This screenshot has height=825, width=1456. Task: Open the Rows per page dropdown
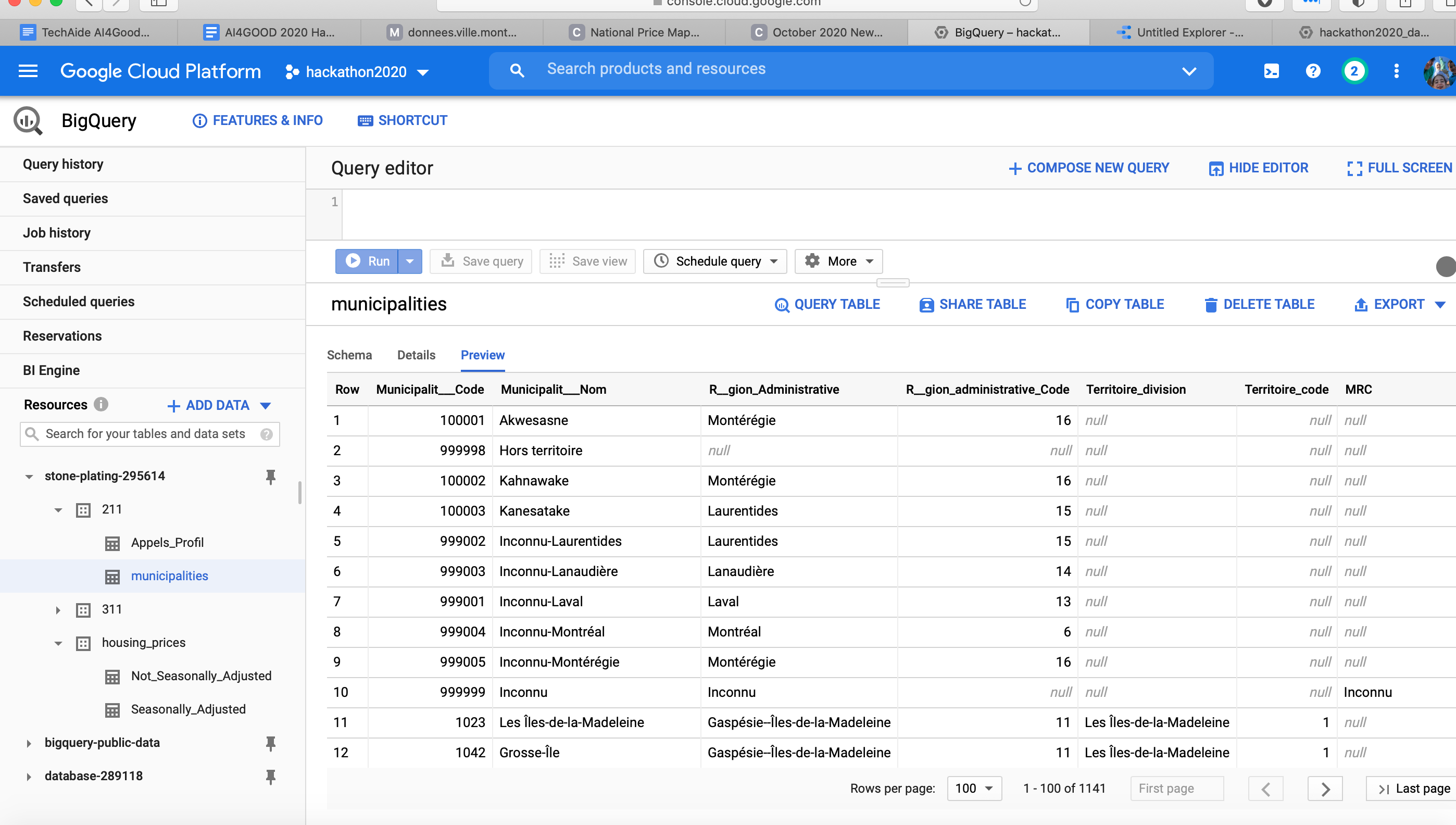tap(974, 788)
